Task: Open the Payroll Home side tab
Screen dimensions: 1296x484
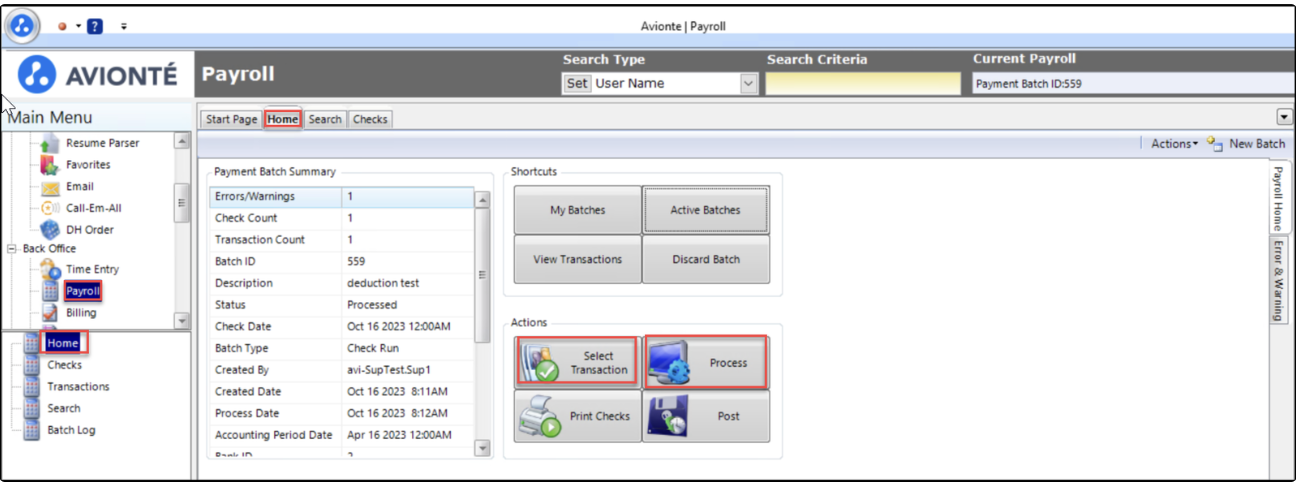Action: point(1278,197)
